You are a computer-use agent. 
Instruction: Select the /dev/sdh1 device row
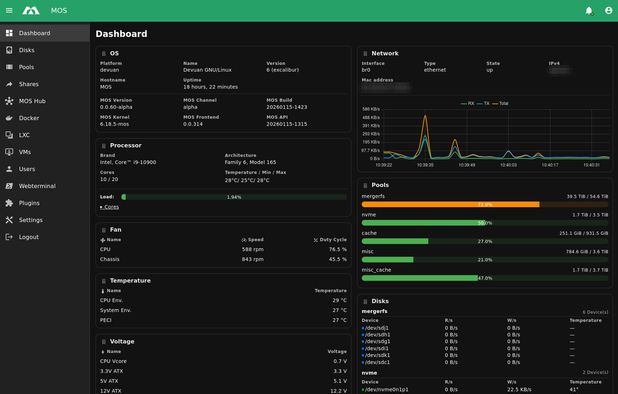coord(485,335)
